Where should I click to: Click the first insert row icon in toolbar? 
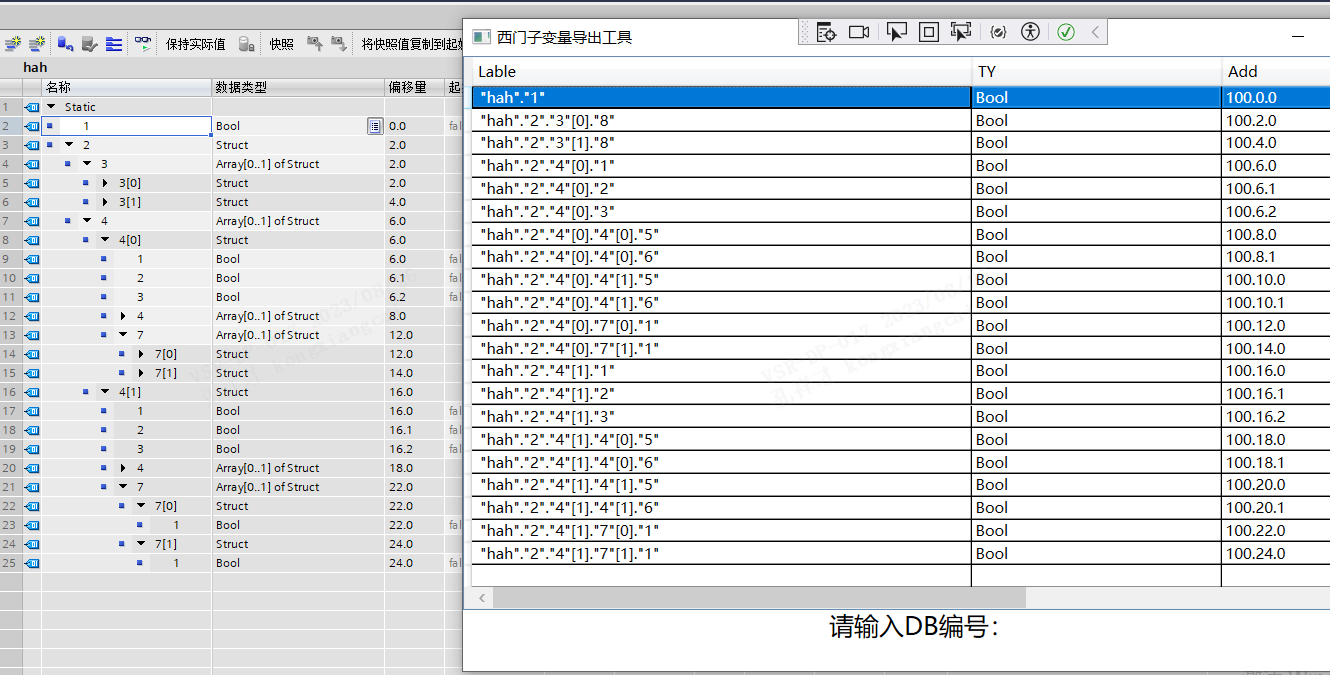pyautogui.click(x=12, y=44)
